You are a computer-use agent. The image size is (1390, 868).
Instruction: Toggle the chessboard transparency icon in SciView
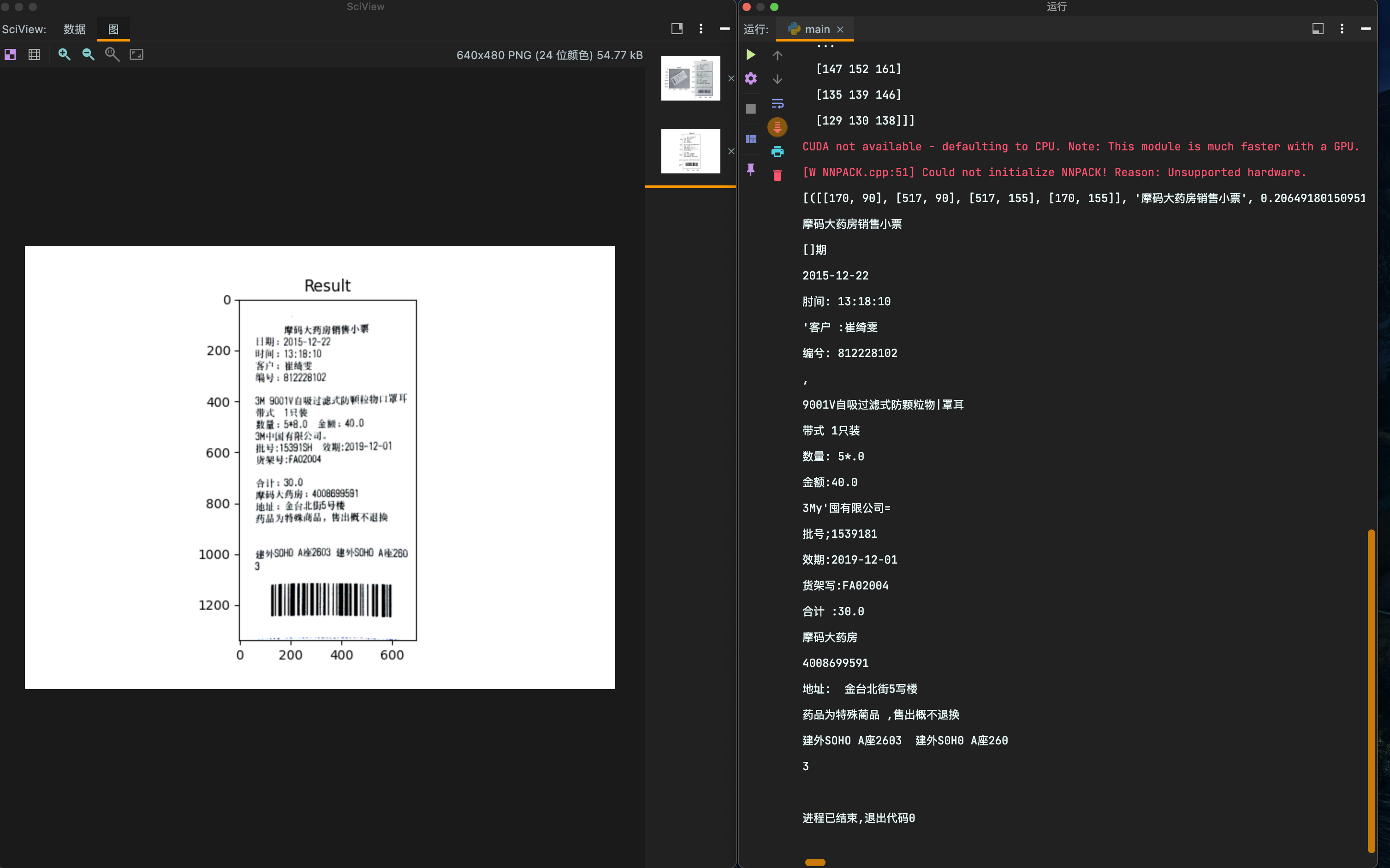(10, 54)
